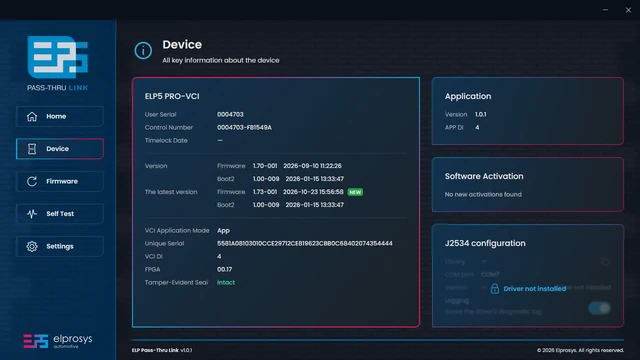Screen dimensions: 640x360
Task: Click latest firmware version 1.73-001
Action: click(265, 192)
